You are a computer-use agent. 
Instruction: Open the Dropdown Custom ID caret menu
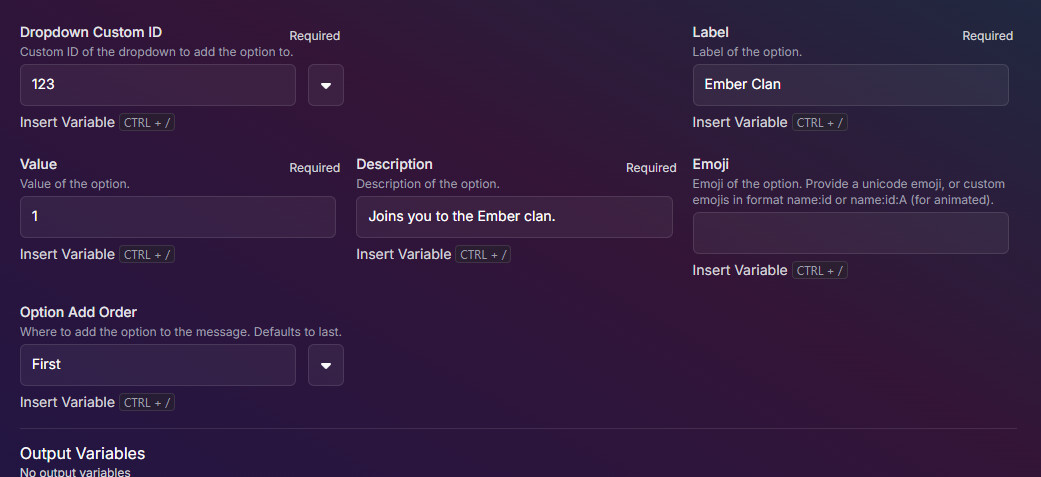coord(326,85)
